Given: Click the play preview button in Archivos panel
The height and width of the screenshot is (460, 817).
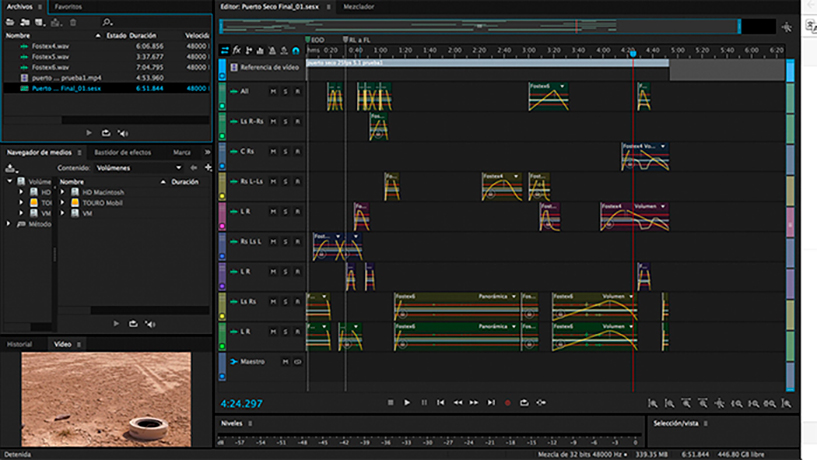Looking at the screenshot, I should (89, 133).
